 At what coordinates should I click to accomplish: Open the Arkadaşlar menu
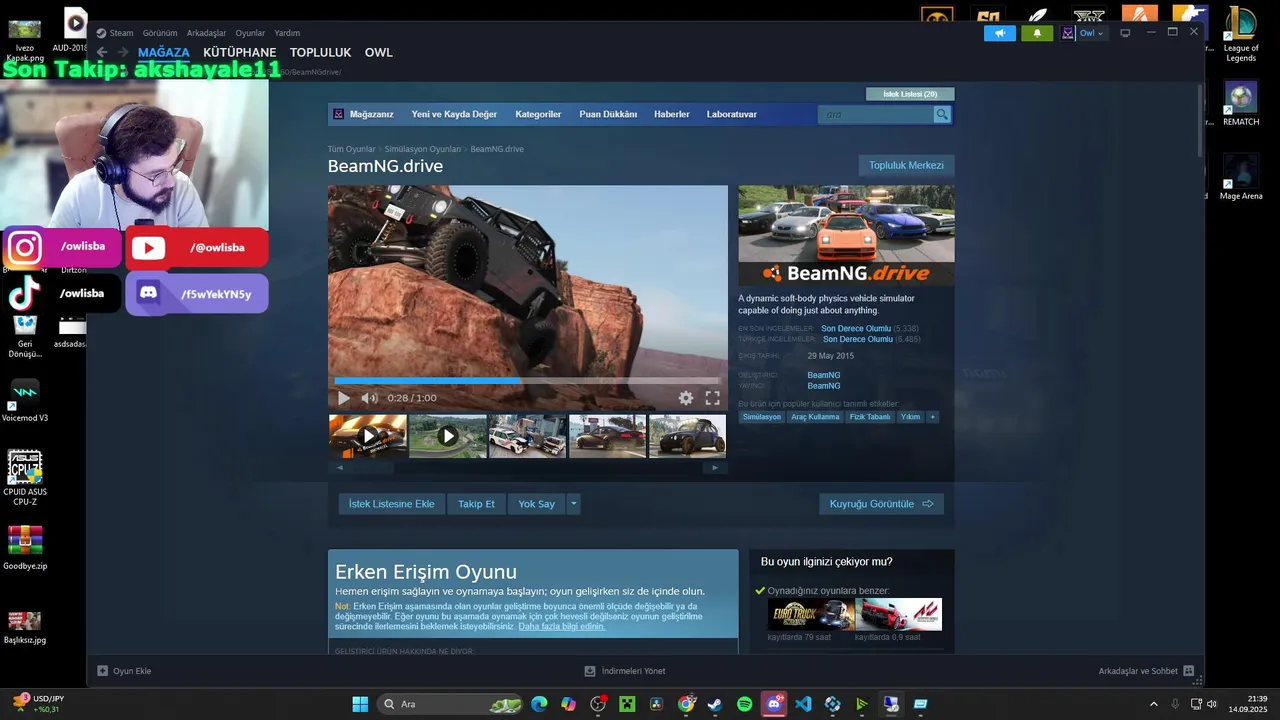[206, 33]
